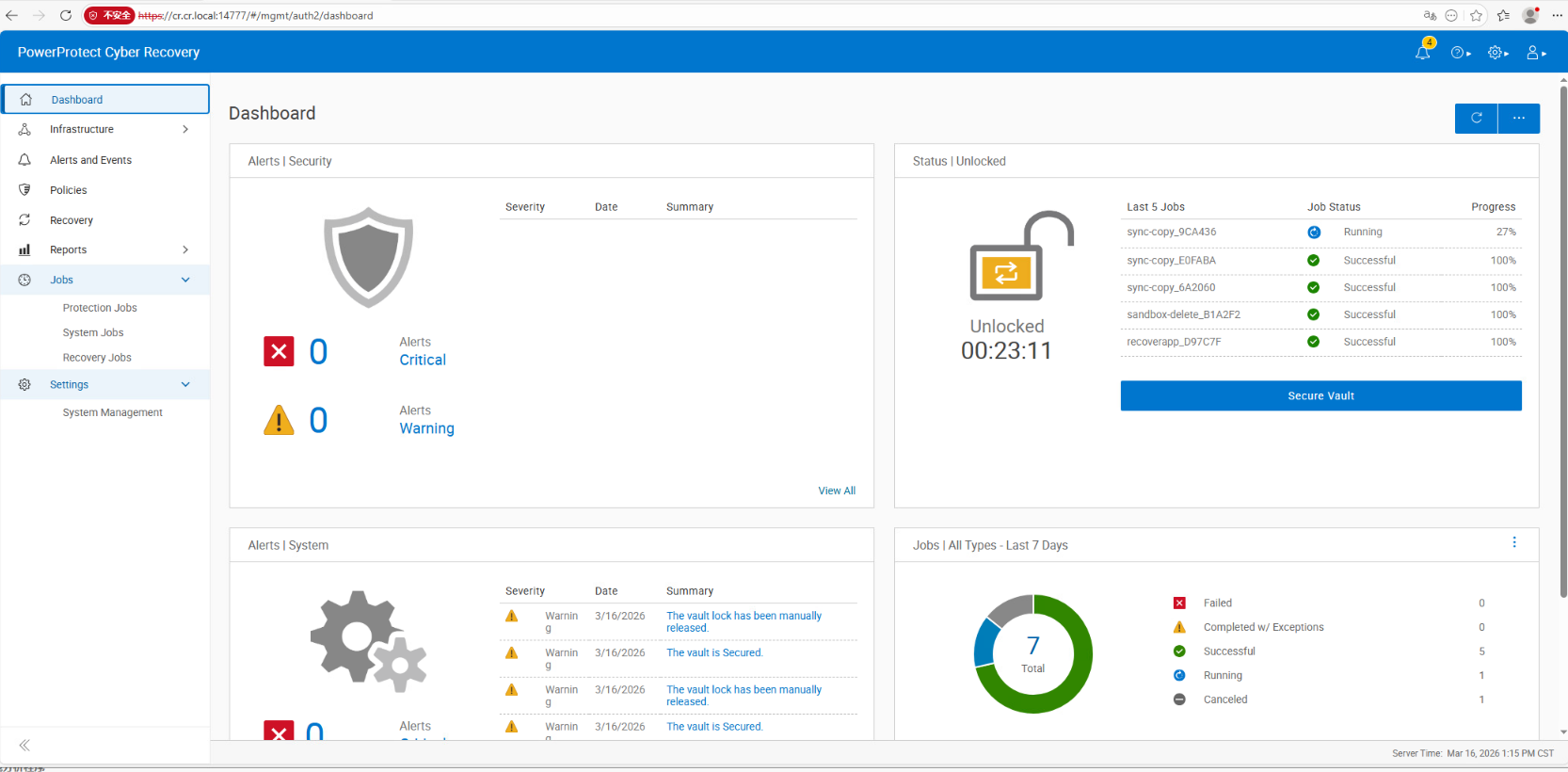Click the Reports bar chart icon
Screen dimensions: 1568x772
coord(25,249)
